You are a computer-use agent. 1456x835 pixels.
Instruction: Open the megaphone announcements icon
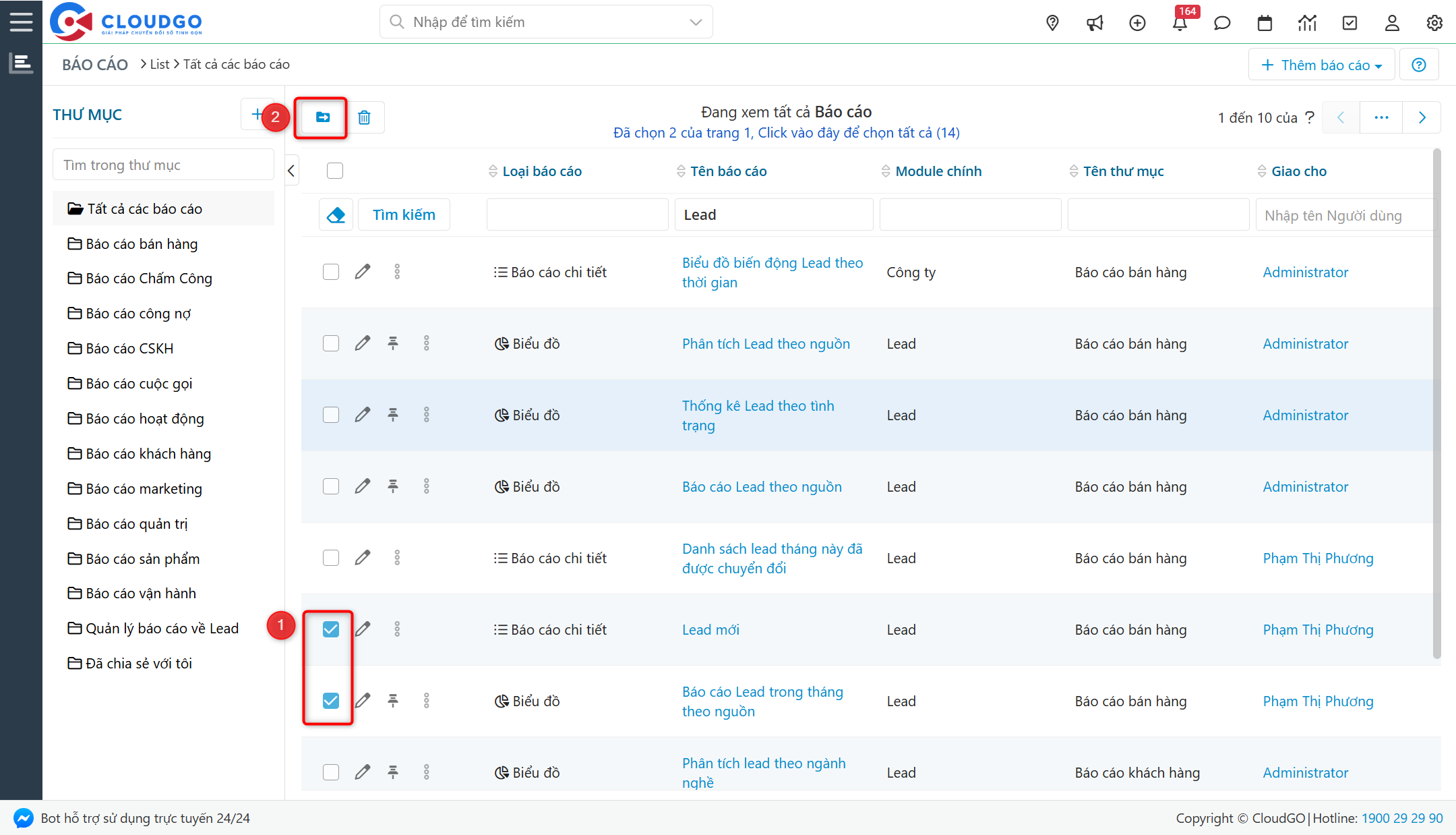click(1095, 23)
